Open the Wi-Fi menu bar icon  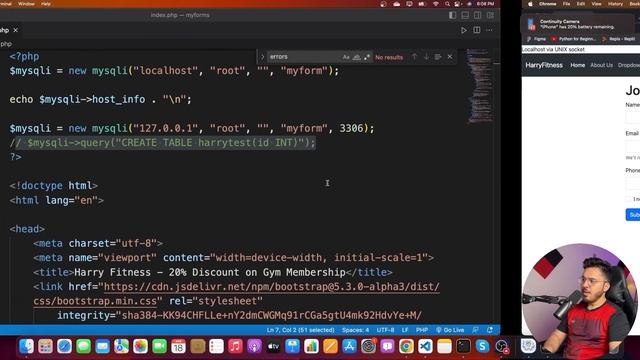436,4
